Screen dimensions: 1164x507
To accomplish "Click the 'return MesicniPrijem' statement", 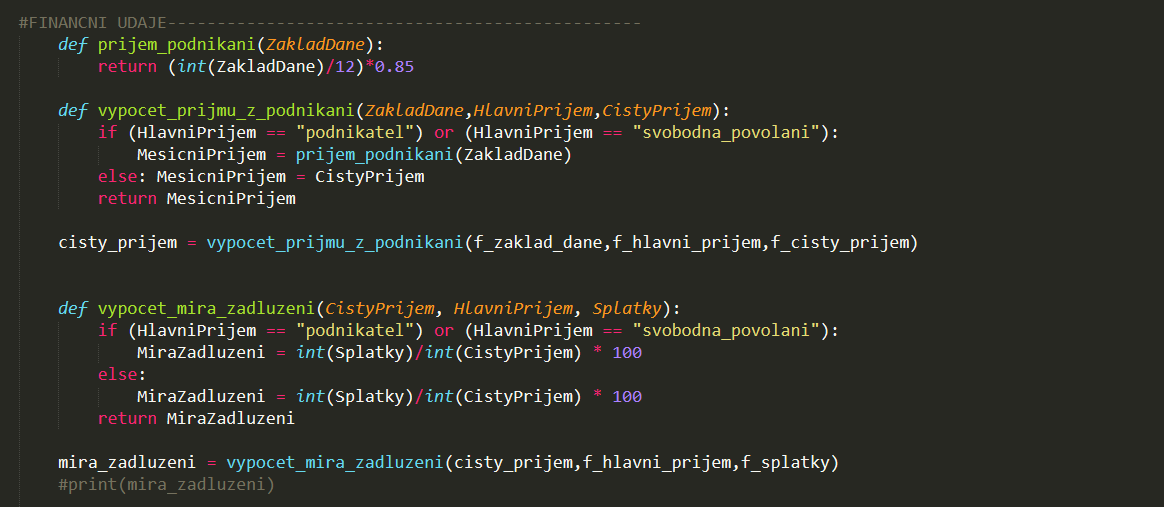I will pos(197,198).
